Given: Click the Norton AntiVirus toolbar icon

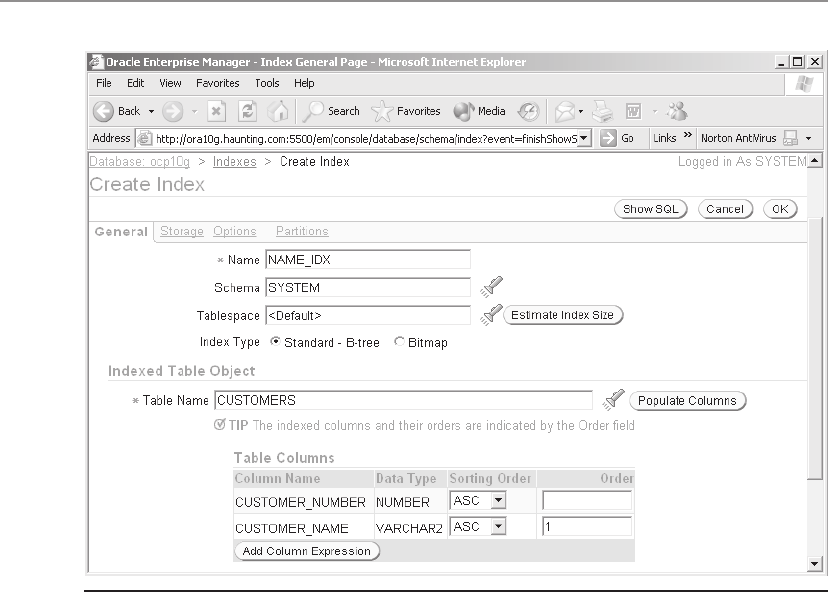Looking at the screenshot, I should (791, 138).
